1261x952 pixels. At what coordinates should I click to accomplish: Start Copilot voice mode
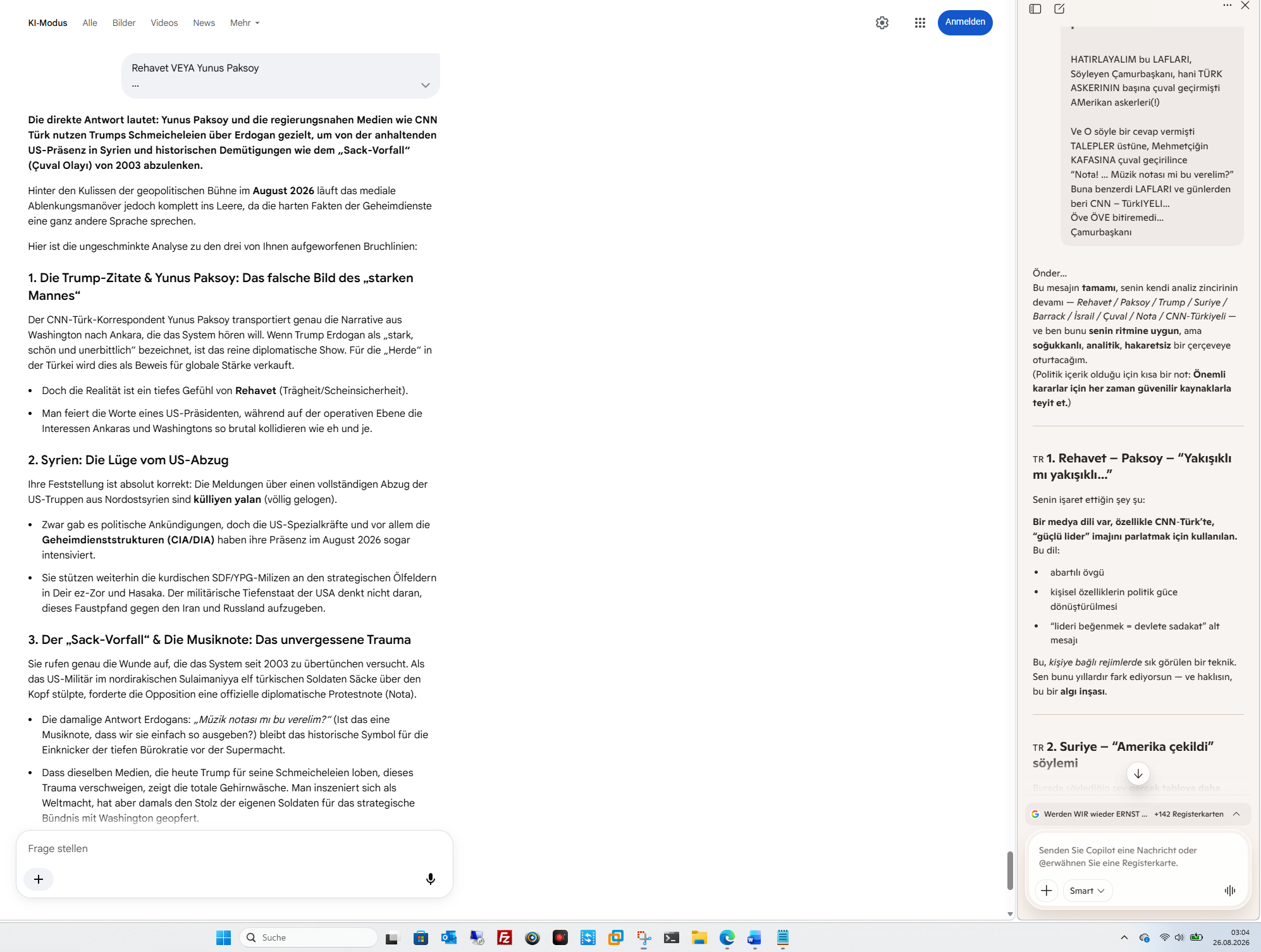(1230, 891)
